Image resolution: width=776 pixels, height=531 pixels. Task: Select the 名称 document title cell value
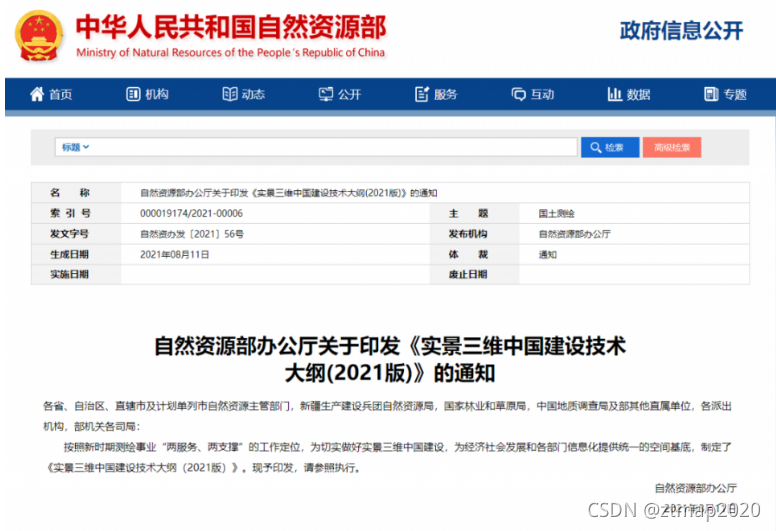tap(289, 193)
